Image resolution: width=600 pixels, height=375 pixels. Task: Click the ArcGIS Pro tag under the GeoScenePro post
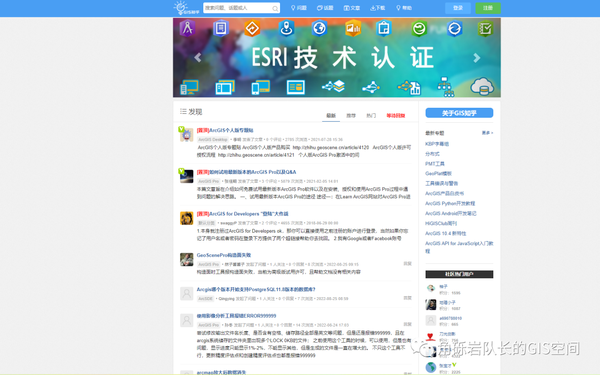[209, 264]
